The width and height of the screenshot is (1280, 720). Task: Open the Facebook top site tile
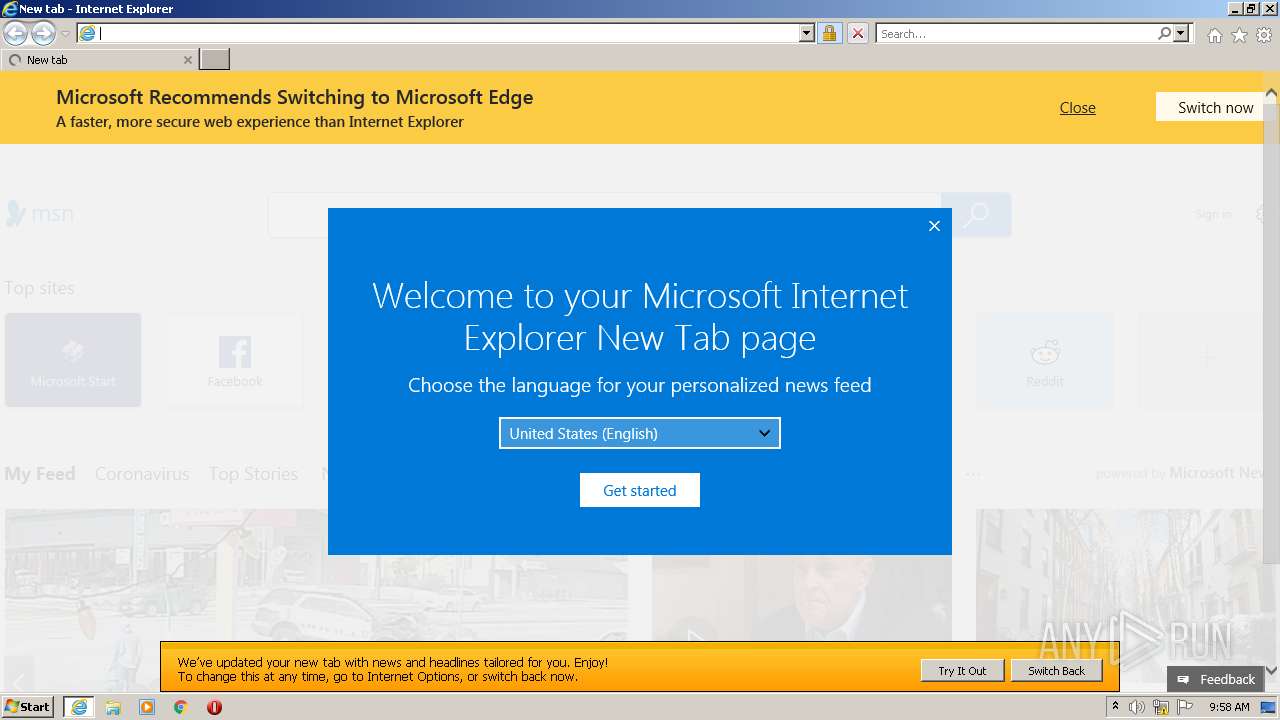[235, 360]
